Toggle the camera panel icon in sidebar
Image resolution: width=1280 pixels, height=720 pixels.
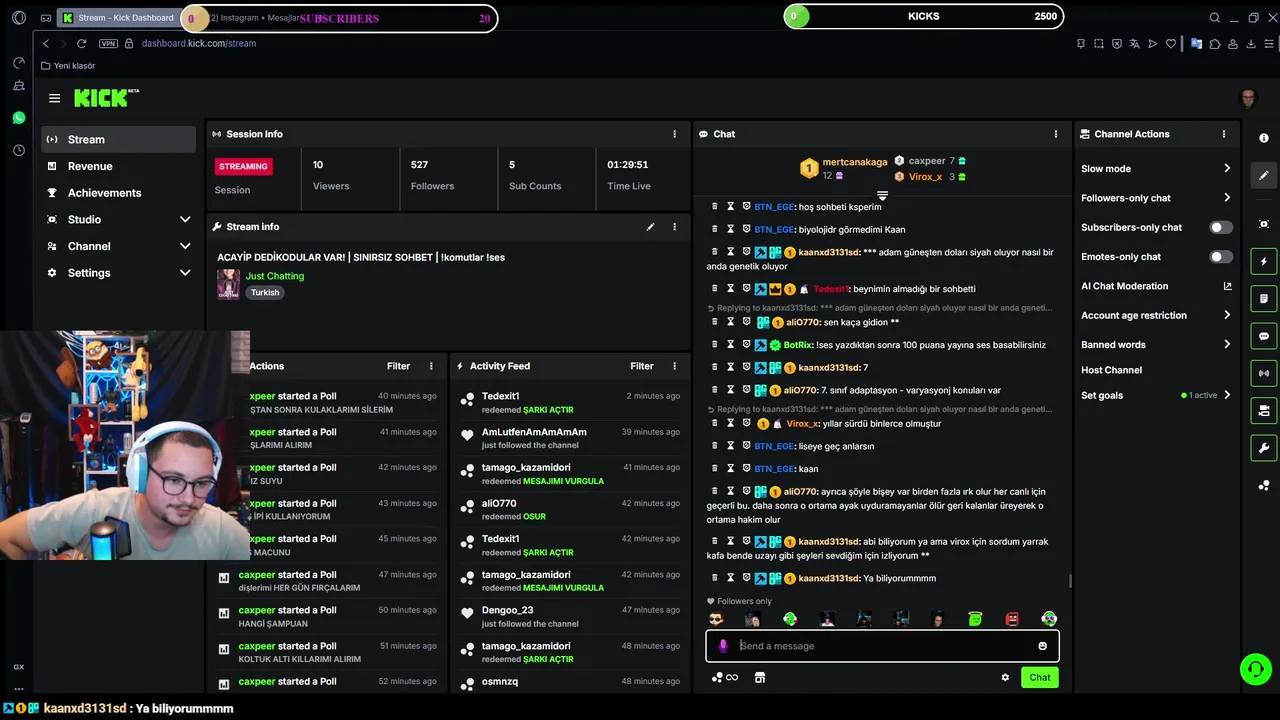click(x=1264, y=410)
